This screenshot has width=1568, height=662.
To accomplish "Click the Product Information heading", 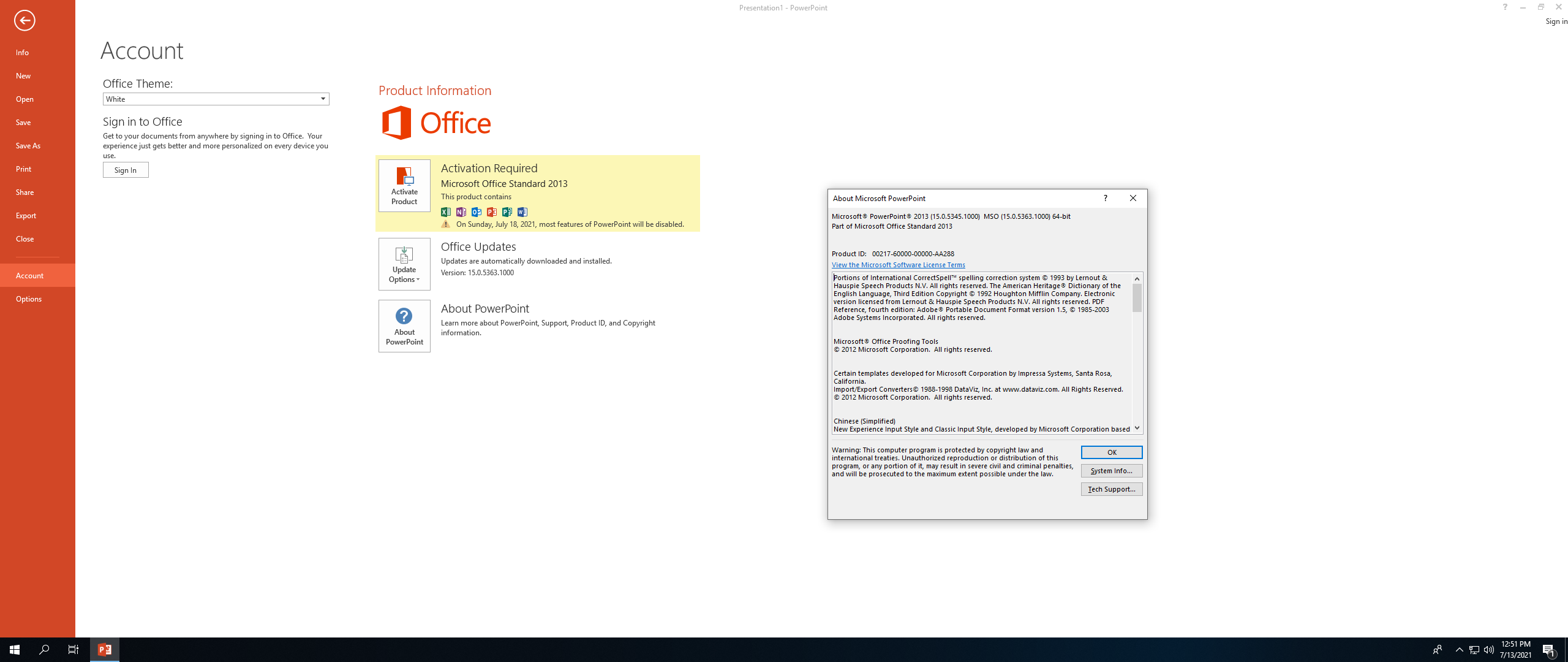I will [x=435, y=91].
